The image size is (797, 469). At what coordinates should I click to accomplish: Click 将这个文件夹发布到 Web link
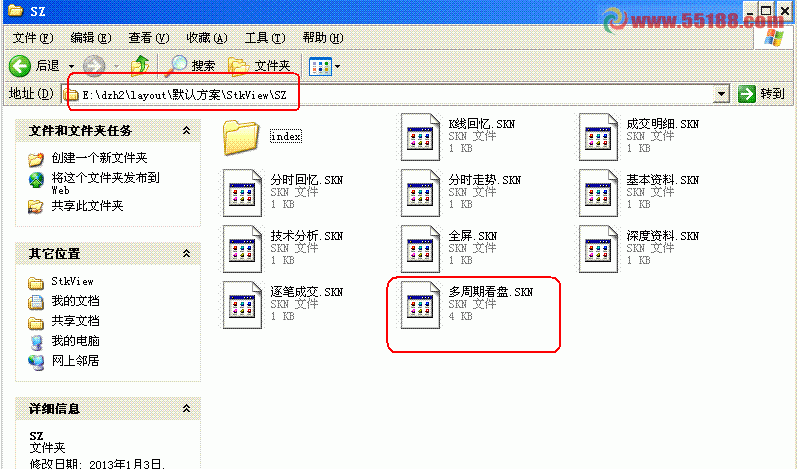tap(105, 183)
